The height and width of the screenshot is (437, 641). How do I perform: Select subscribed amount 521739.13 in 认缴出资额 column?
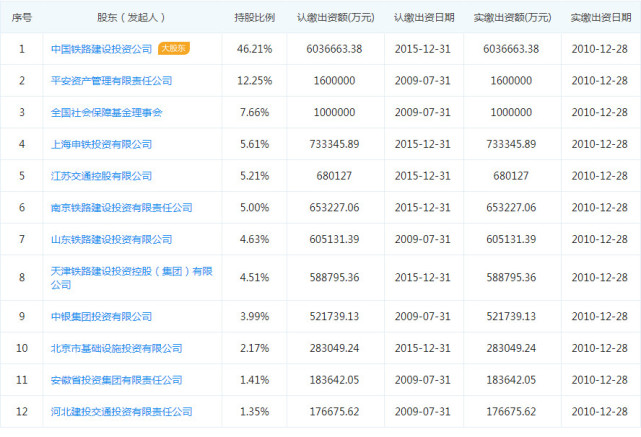(334, 316)
